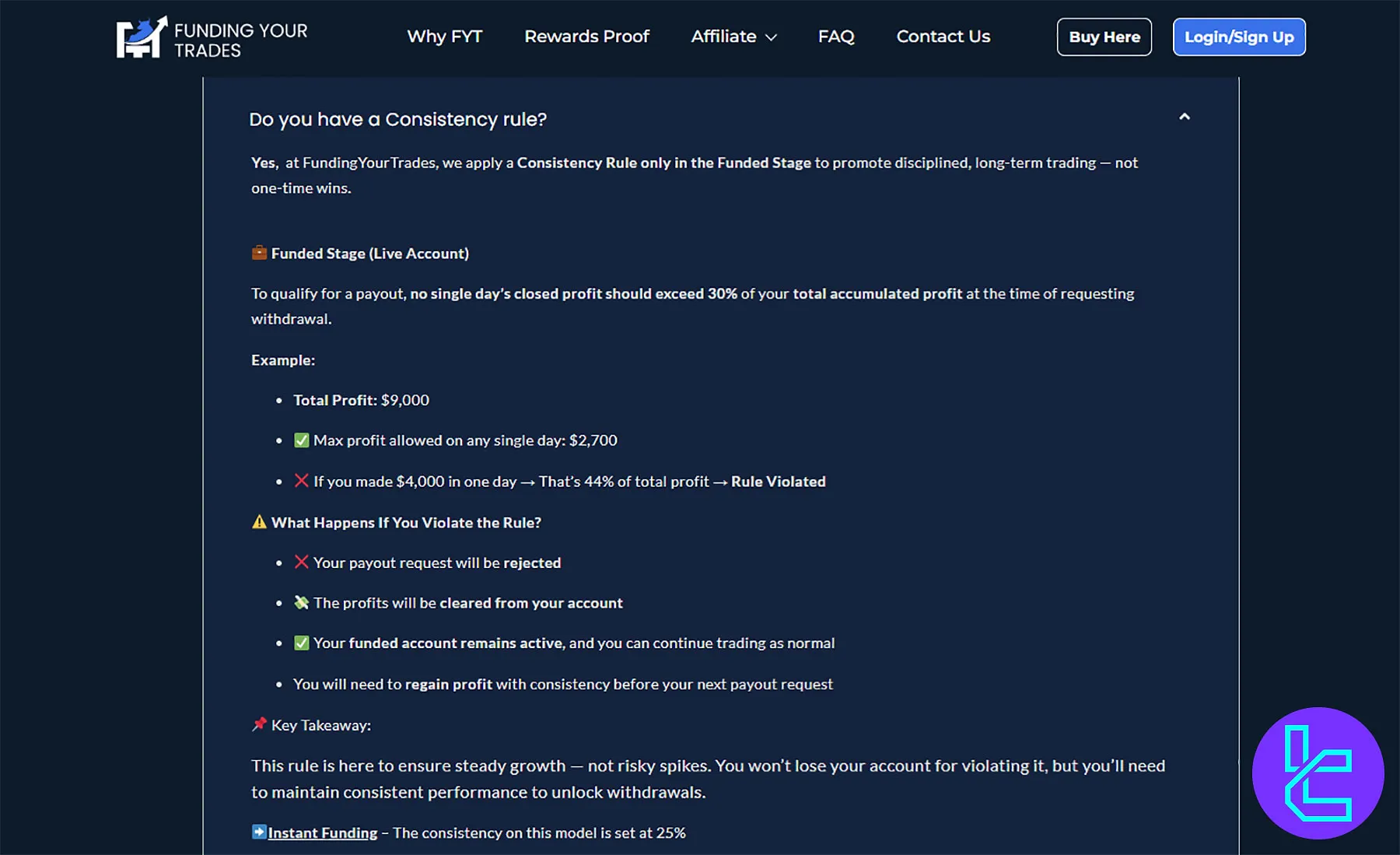Open the Why FYT menu item

[445, 37]
